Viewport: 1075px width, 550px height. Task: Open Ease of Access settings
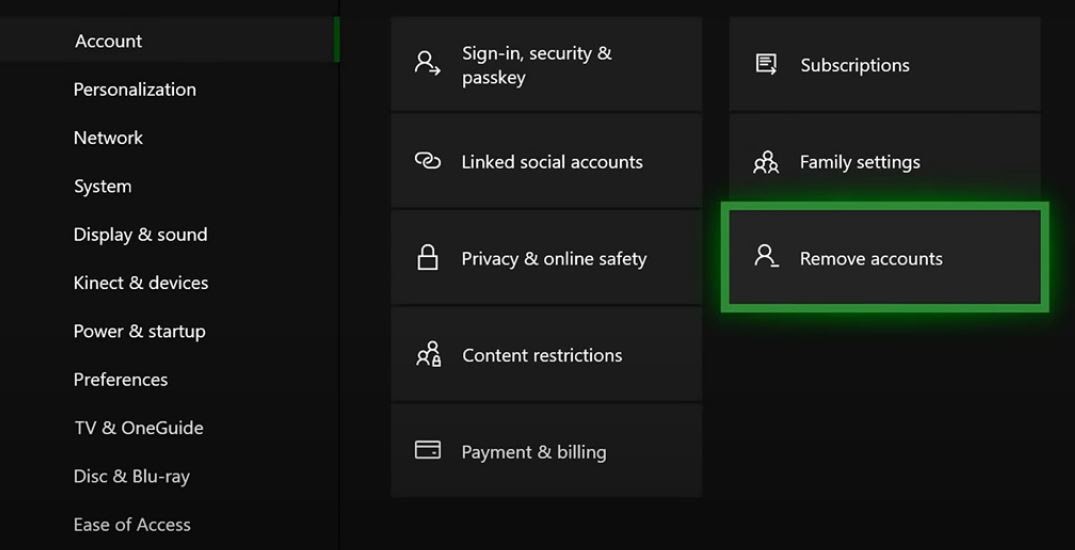click(131, 524)
